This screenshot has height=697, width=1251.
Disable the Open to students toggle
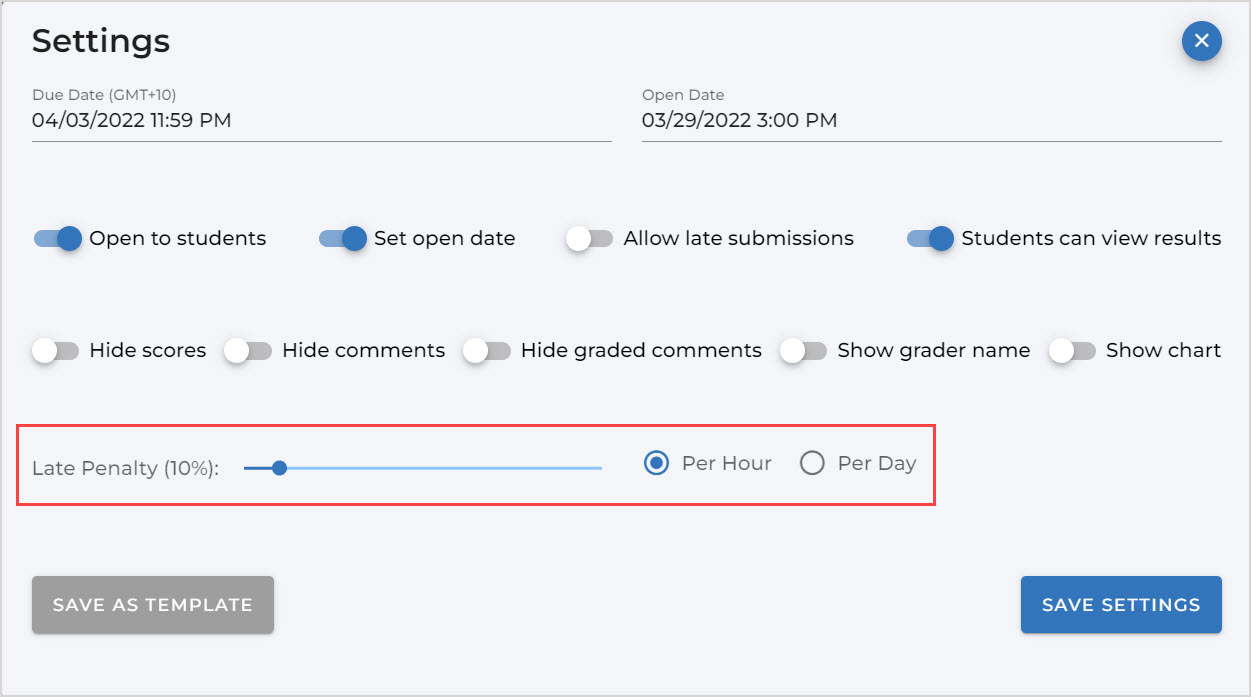[x=58, y=239]
